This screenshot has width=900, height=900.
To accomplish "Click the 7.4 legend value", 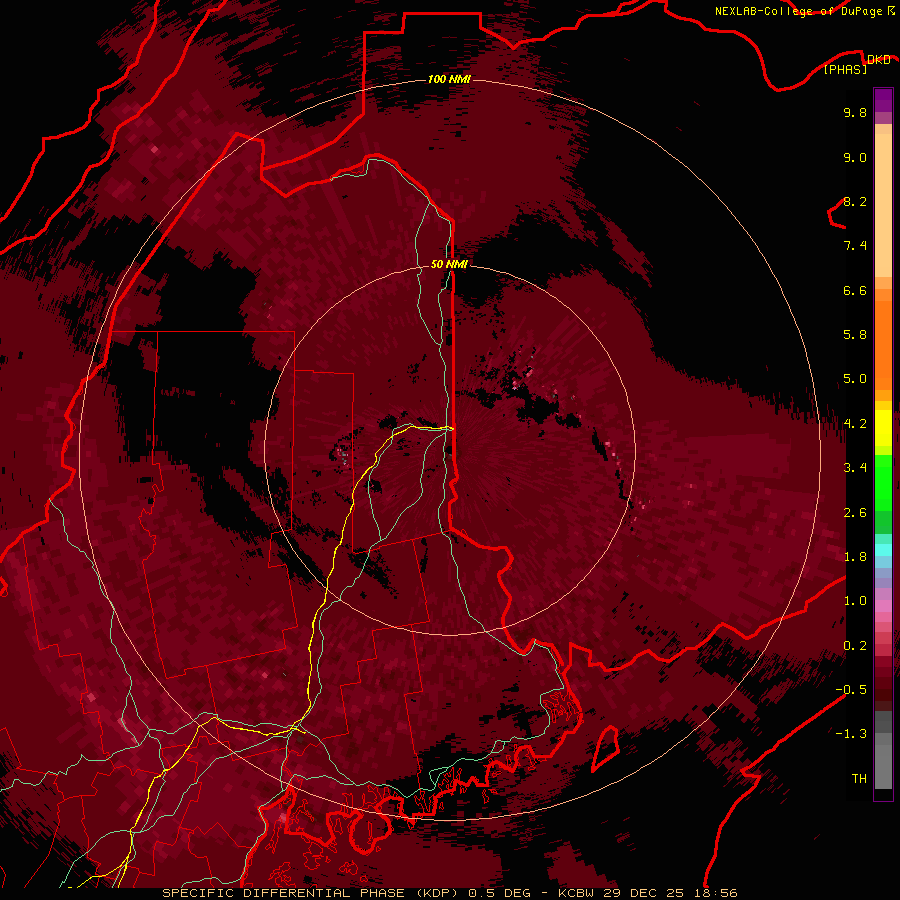I will (855, 246).
